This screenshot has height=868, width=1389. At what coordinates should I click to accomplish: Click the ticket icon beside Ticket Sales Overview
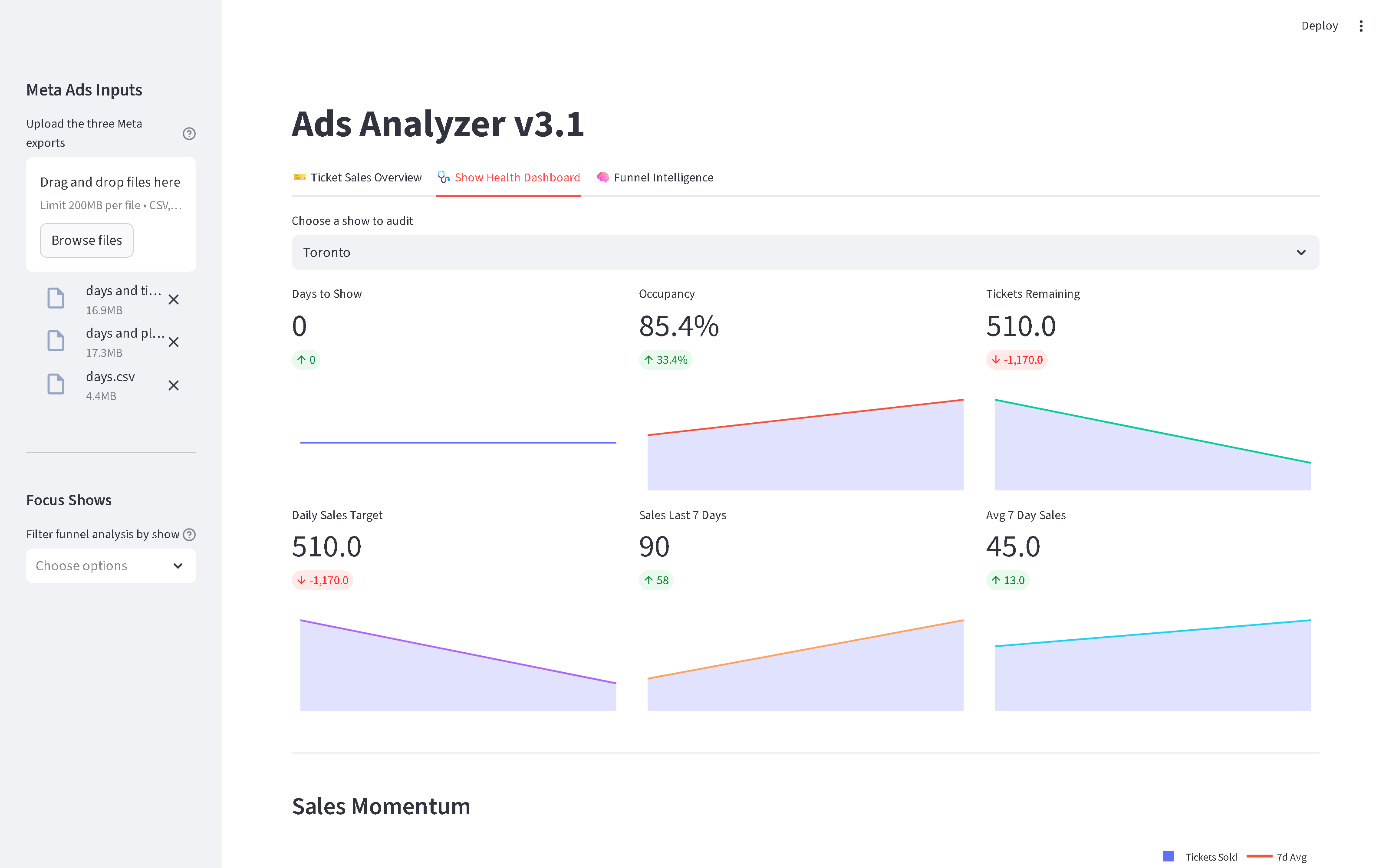(300, 178)
